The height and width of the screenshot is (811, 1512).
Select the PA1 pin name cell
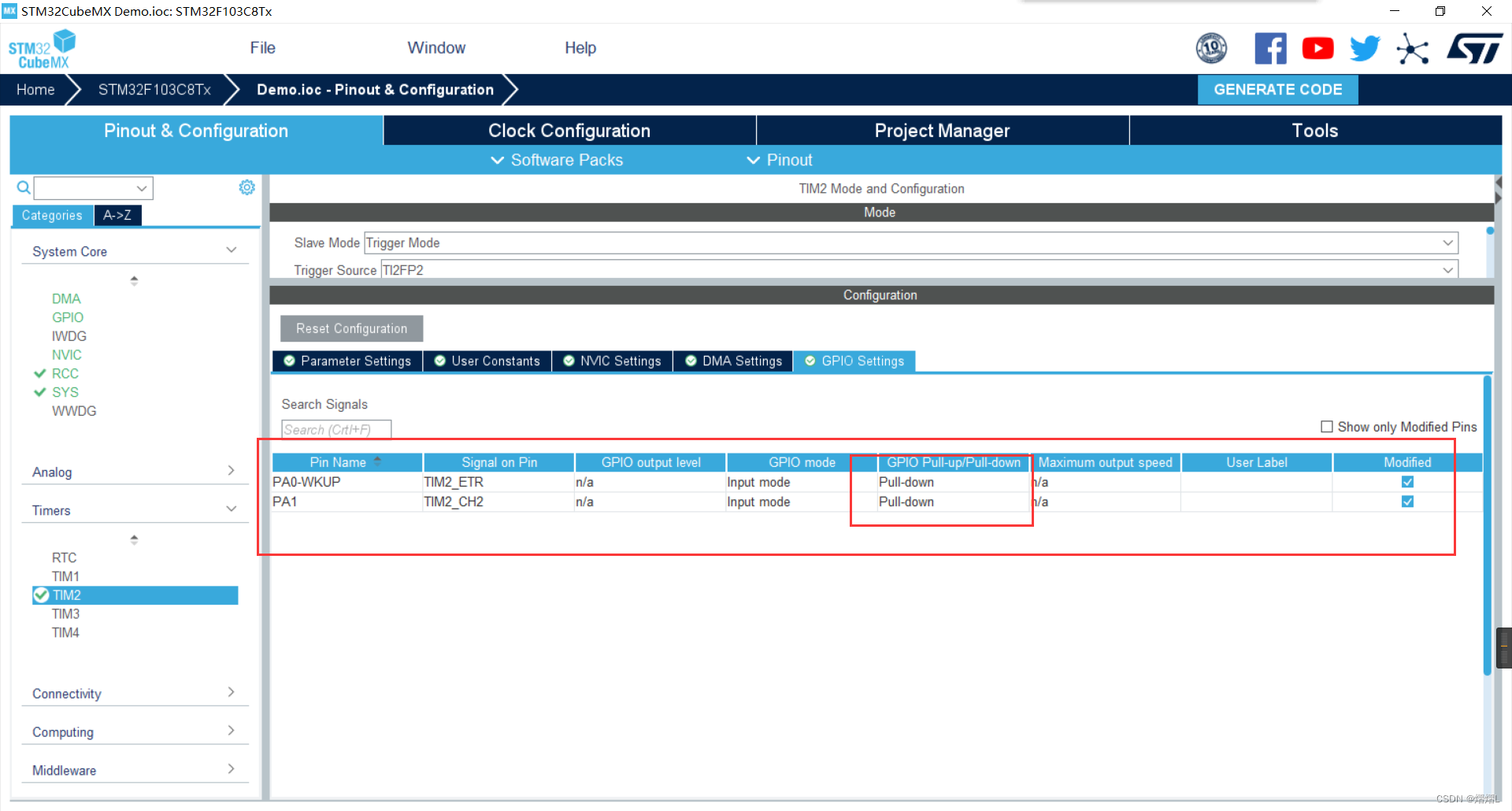pyautogui.click(x=346, y=502)
